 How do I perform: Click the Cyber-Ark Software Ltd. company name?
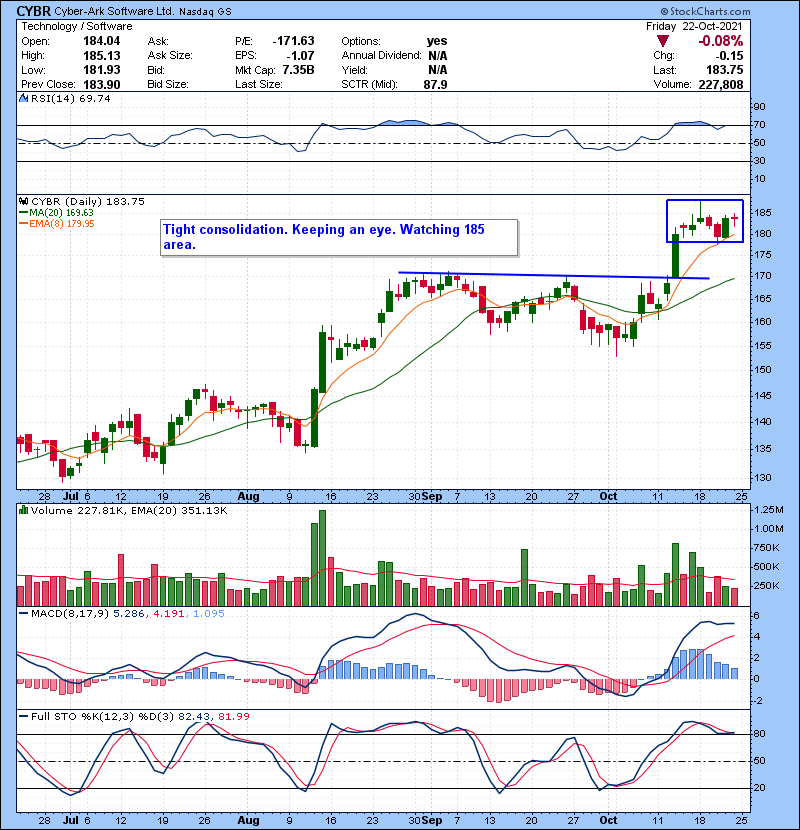(114, 11)
